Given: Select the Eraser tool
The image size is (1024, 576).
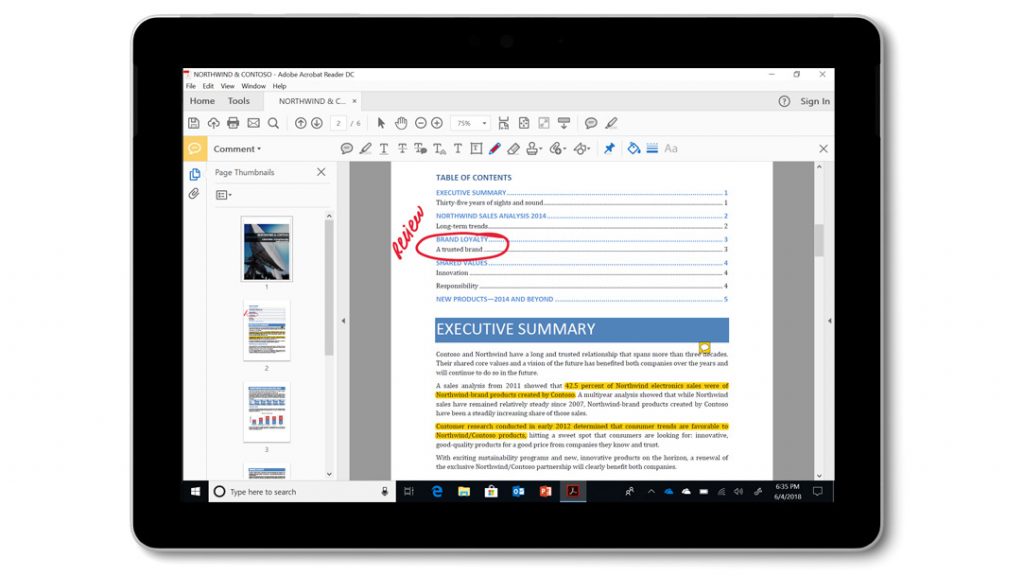Looking at the screenshot, I should [x=513, y=149].
